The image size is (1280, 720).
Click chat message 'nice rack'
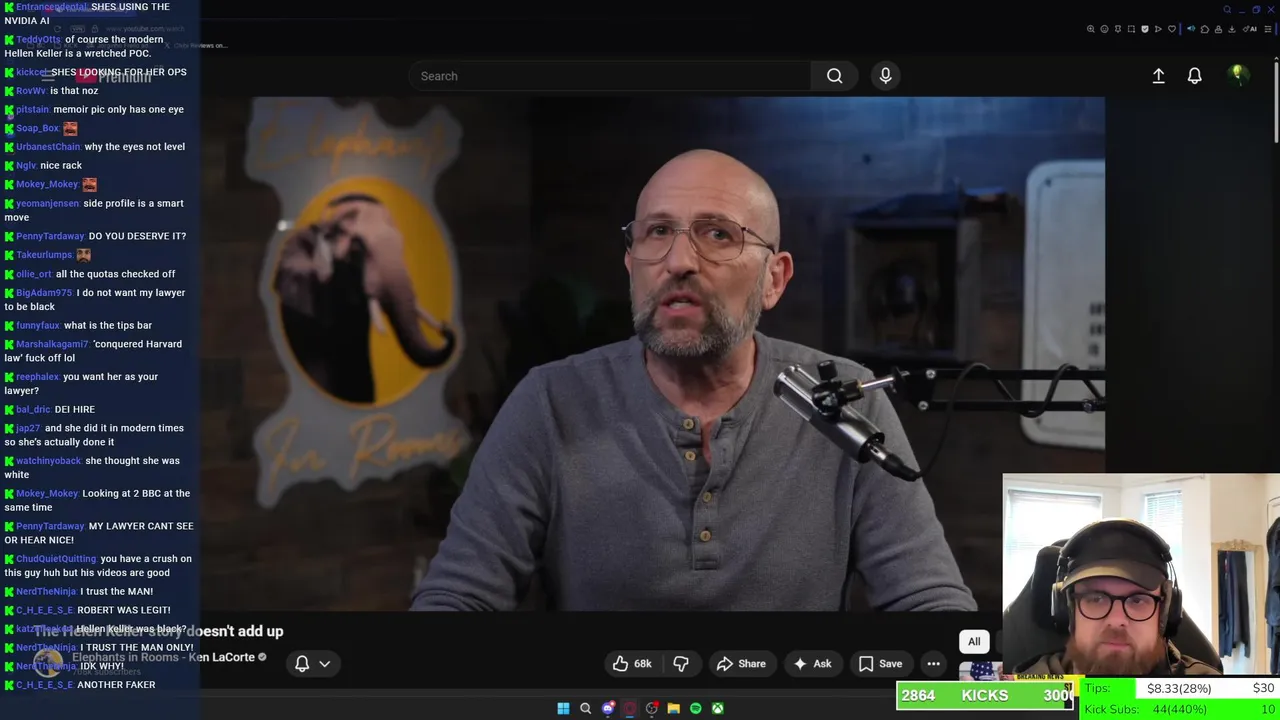point(61,166)
